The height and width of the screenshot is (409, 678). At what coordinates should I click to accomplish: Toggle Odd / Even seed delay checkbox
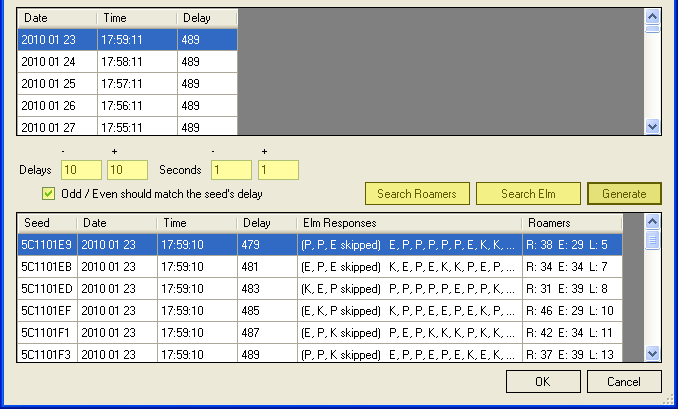click(x=48, y=194)
